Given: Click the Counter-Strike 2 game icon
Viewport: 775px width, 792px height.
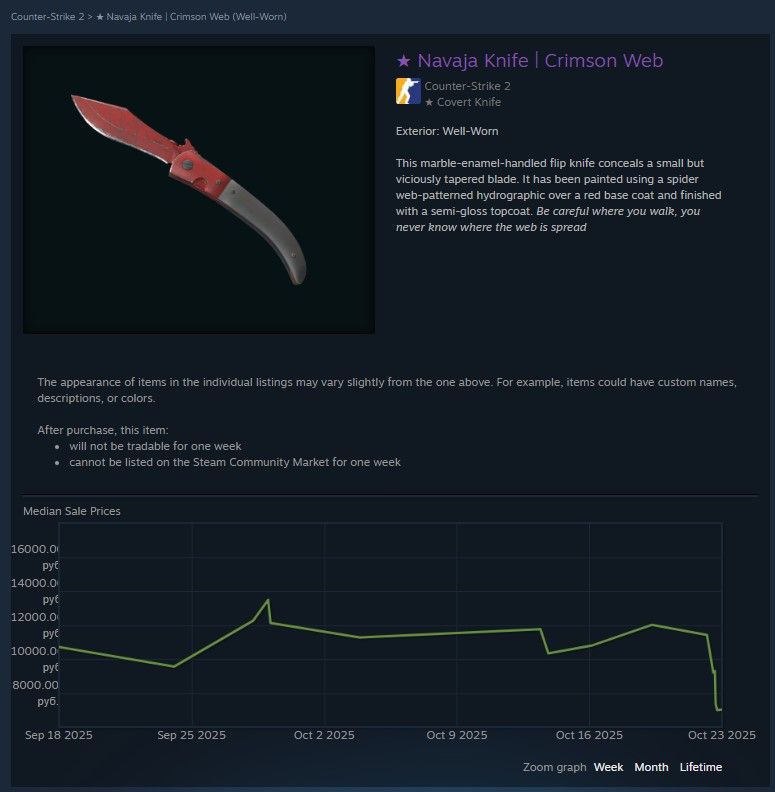Looking at the screenshot, I should pos(408,91).
